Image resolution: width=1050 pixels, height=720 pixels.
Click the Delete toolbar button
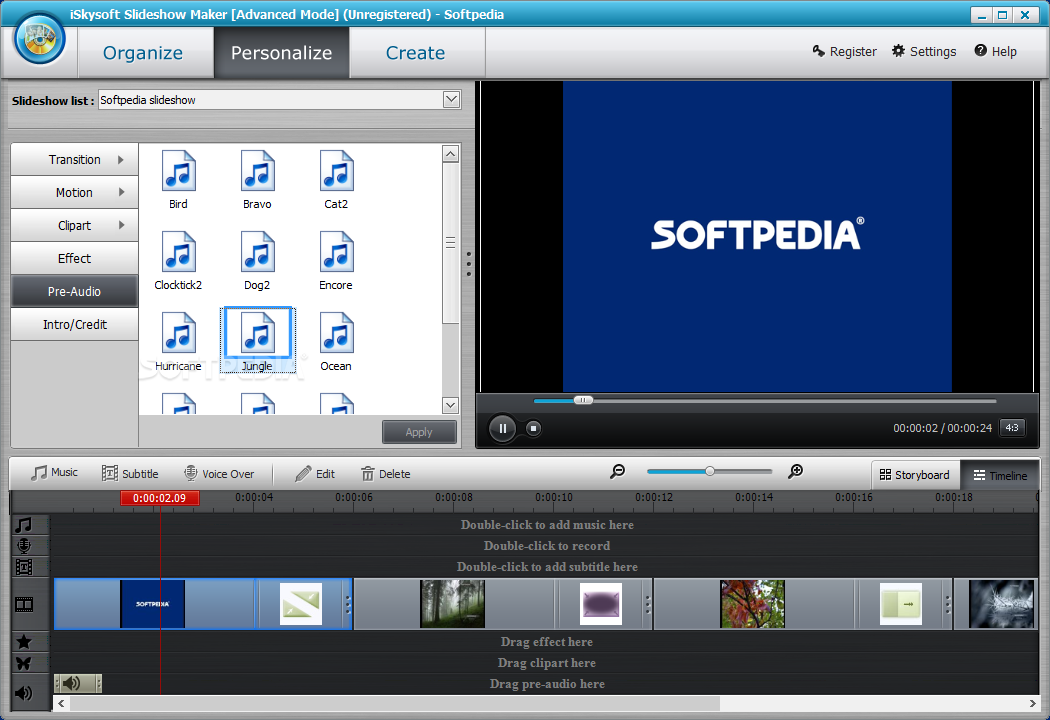tap(386, 474)
